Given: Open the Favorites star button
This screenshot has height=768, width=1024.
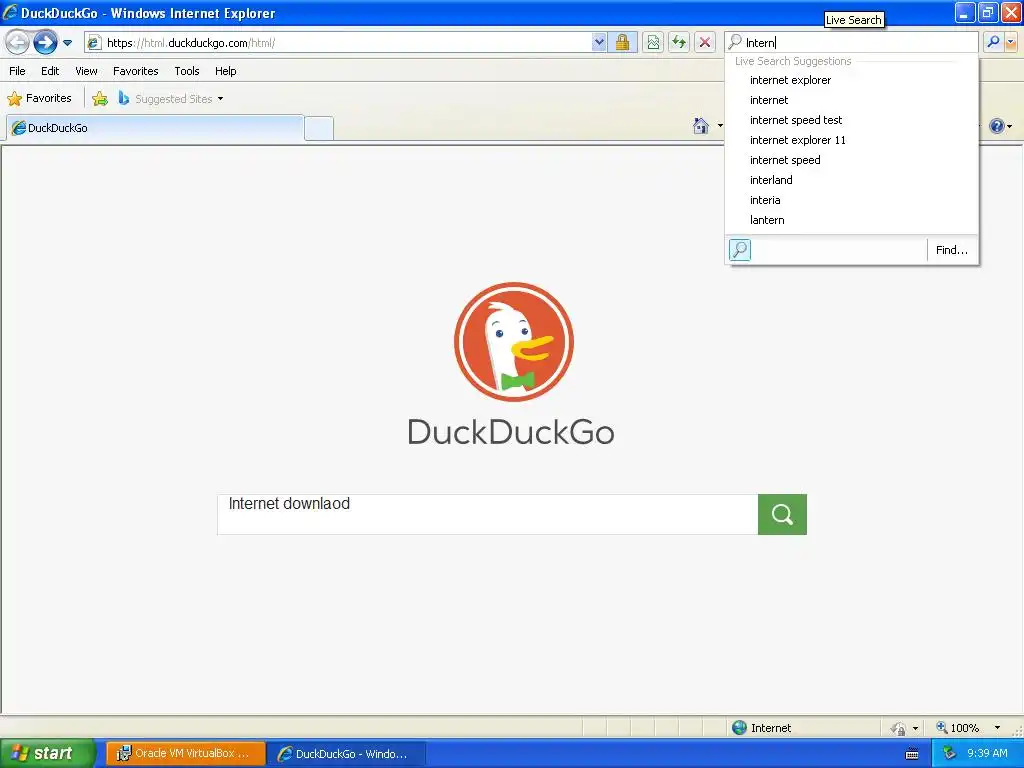Looking at the screenshot, I should 39,99.
